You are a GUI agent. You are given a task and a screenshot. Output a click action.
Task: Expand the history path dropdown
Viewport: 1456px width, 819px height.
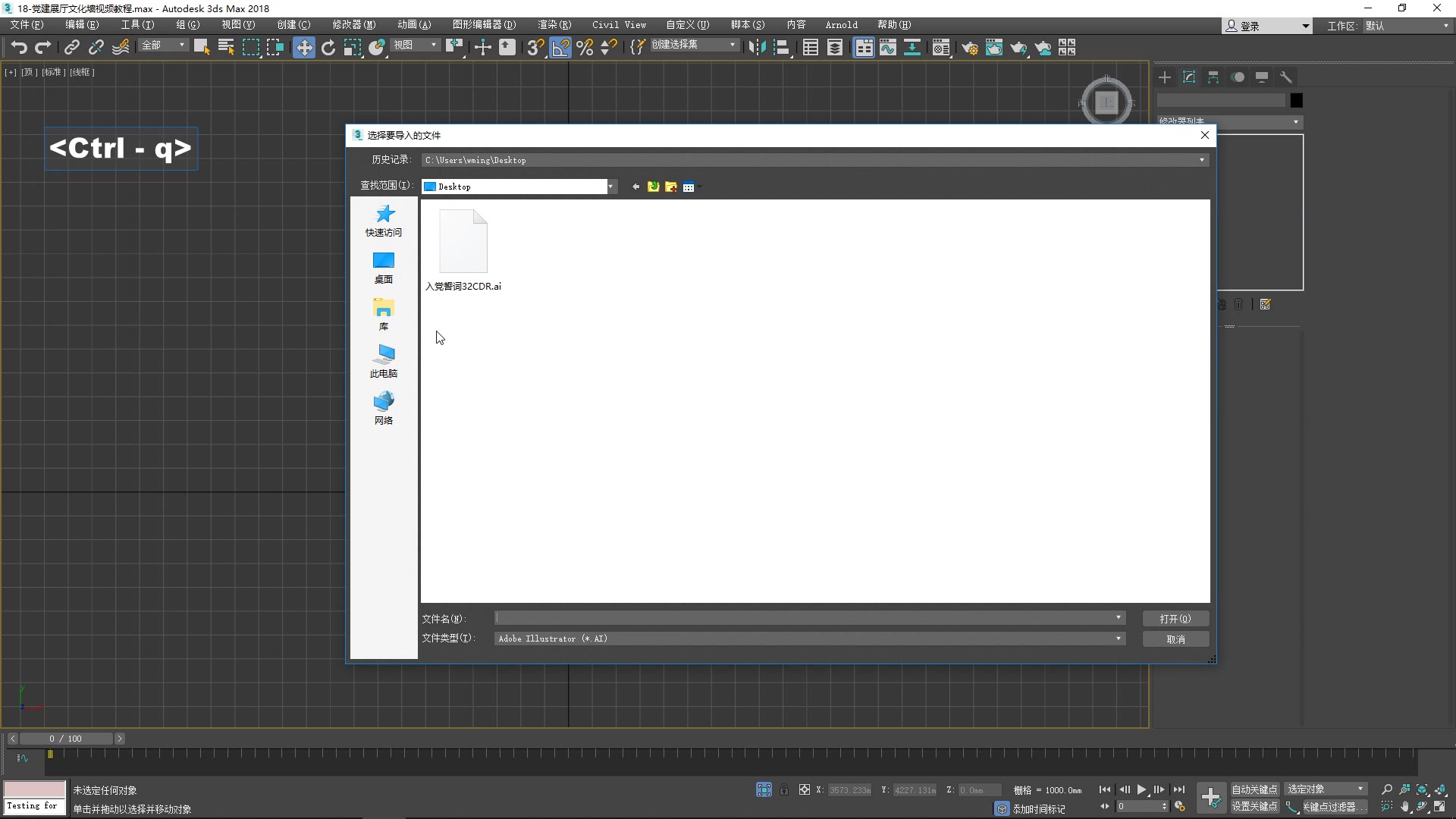1201,160
